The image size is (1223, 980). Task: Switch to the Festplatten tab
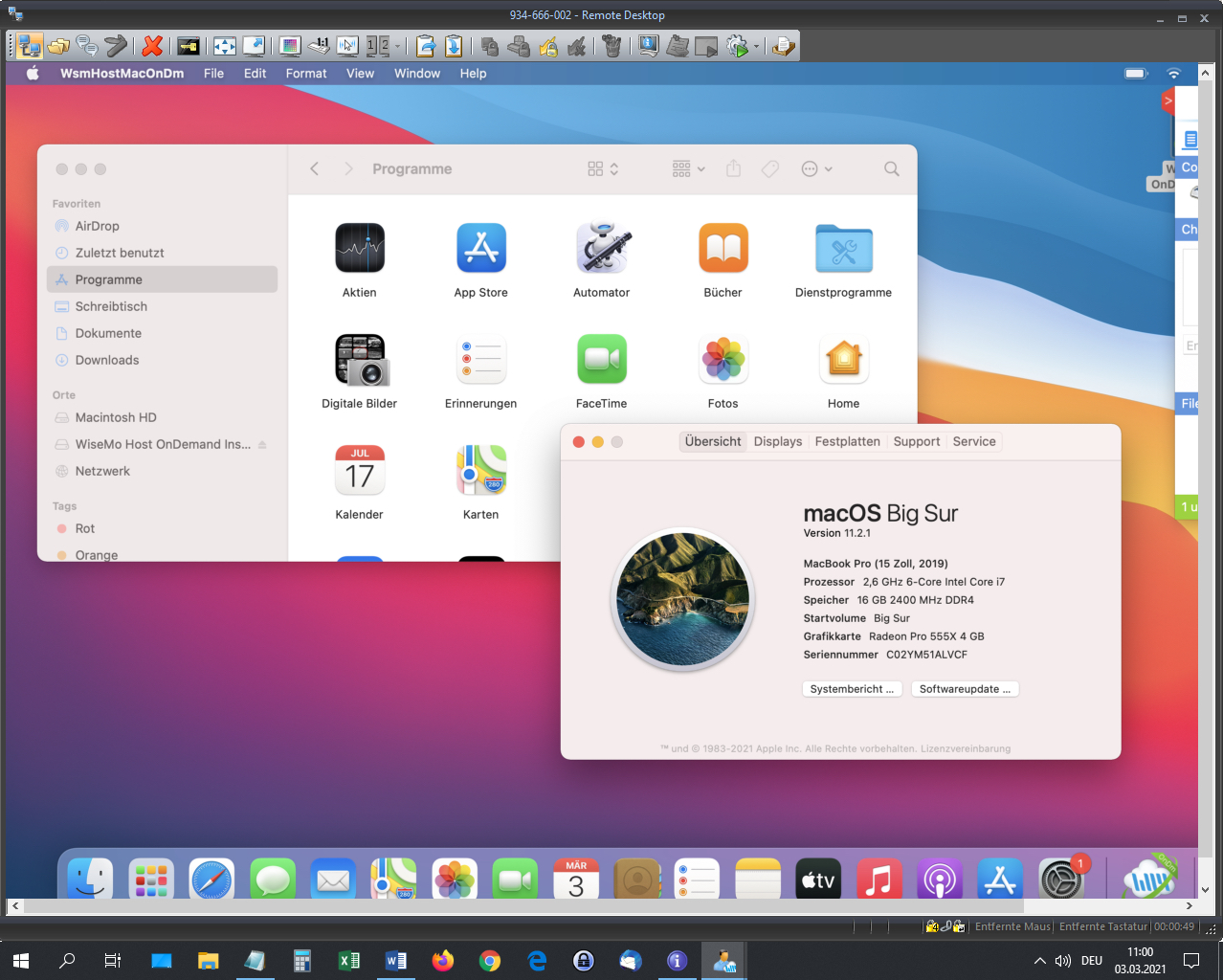[x=847, y=441]
